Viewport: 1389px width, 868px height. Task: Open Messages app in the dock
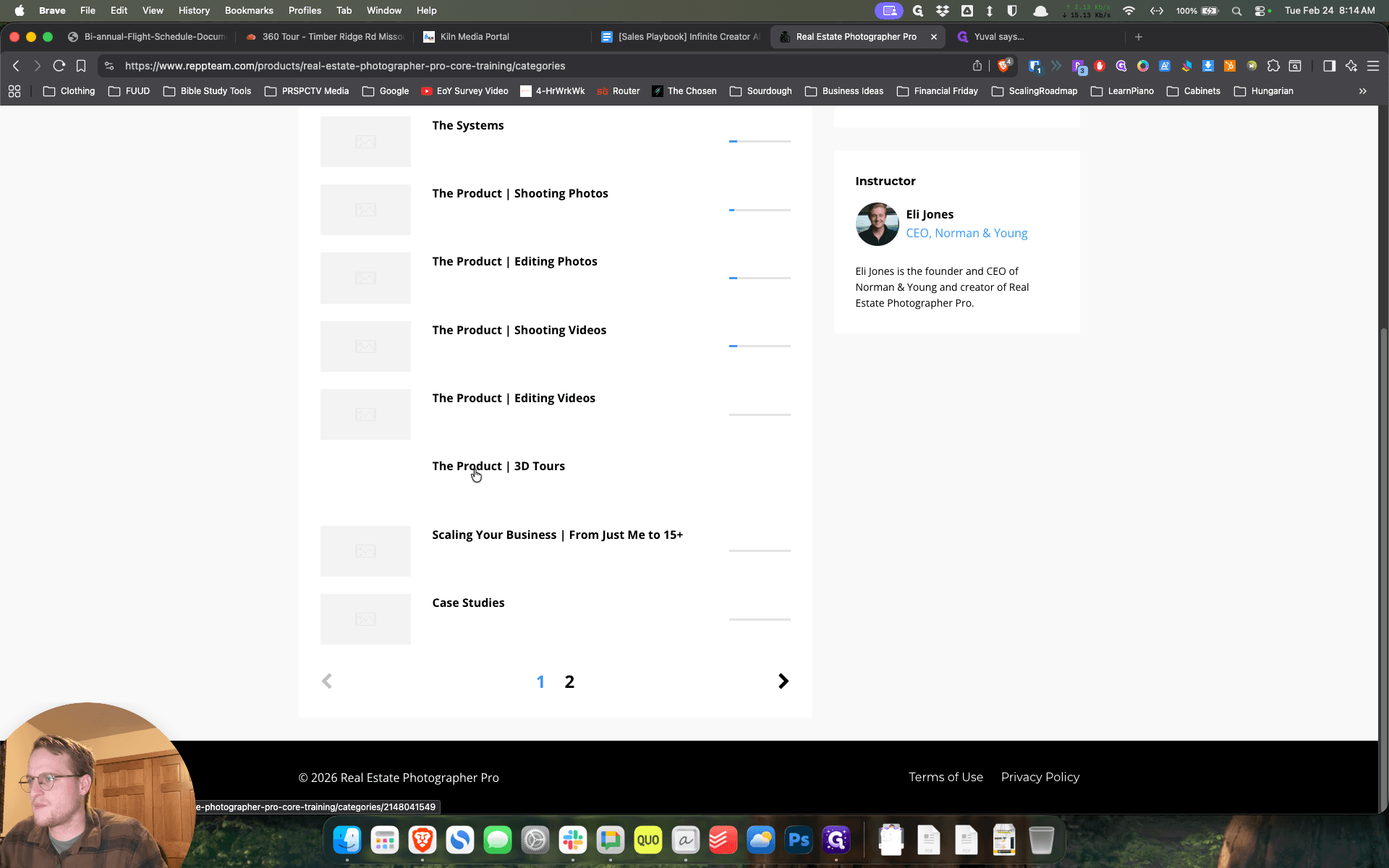(x=498, y=840)
